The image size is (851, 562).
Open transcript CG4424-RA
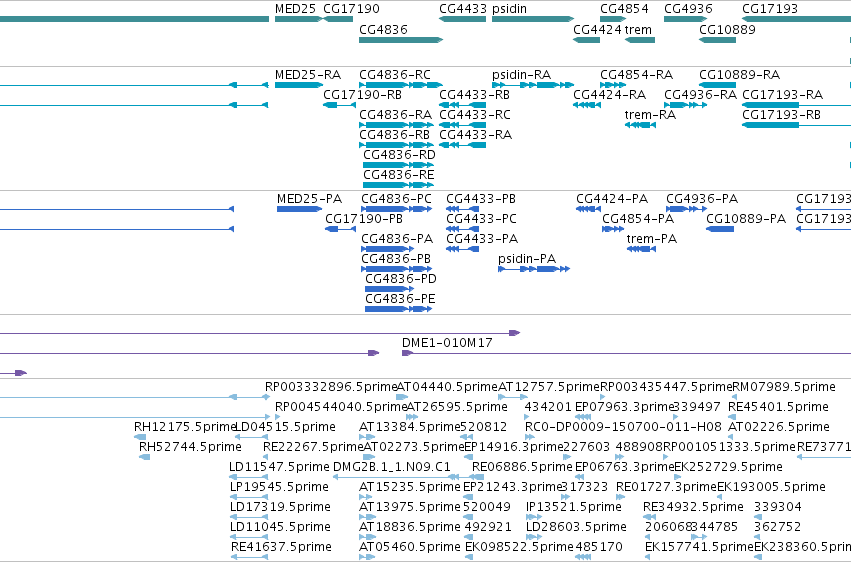[x=609, y=94]
